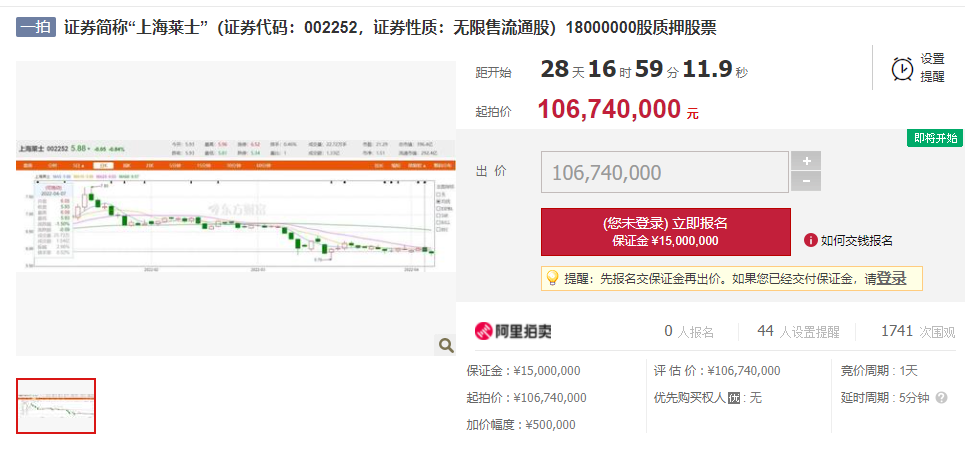The width and height of the screenshot is (965, 466).
Task: Decrease bid with the minus button
Action: pos(806,182)
